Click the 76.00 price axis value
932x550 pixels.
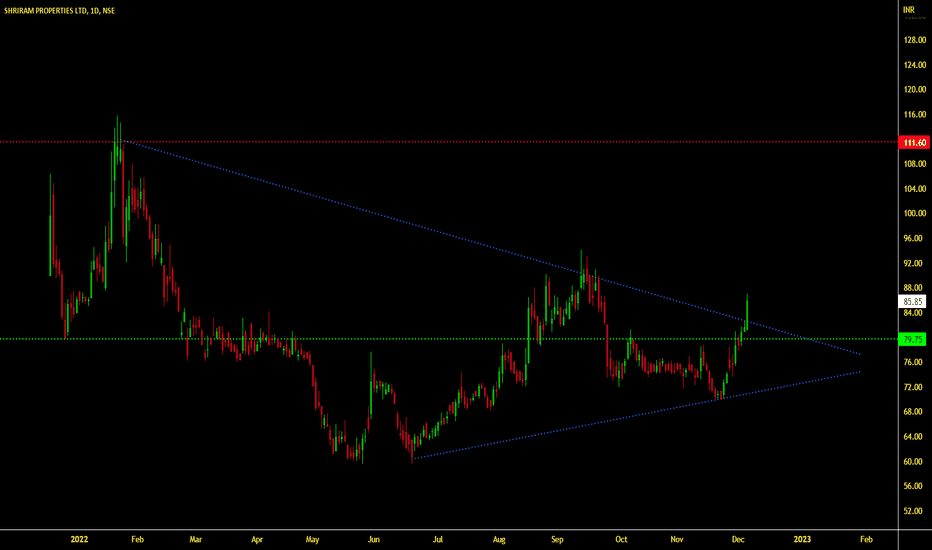click(913, 362)
